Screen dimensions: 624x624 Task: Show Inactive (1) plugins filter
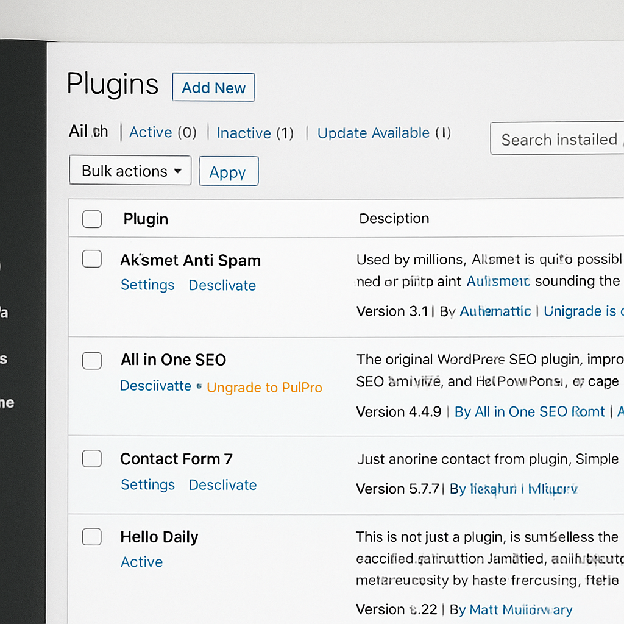(x=255, y=133)
